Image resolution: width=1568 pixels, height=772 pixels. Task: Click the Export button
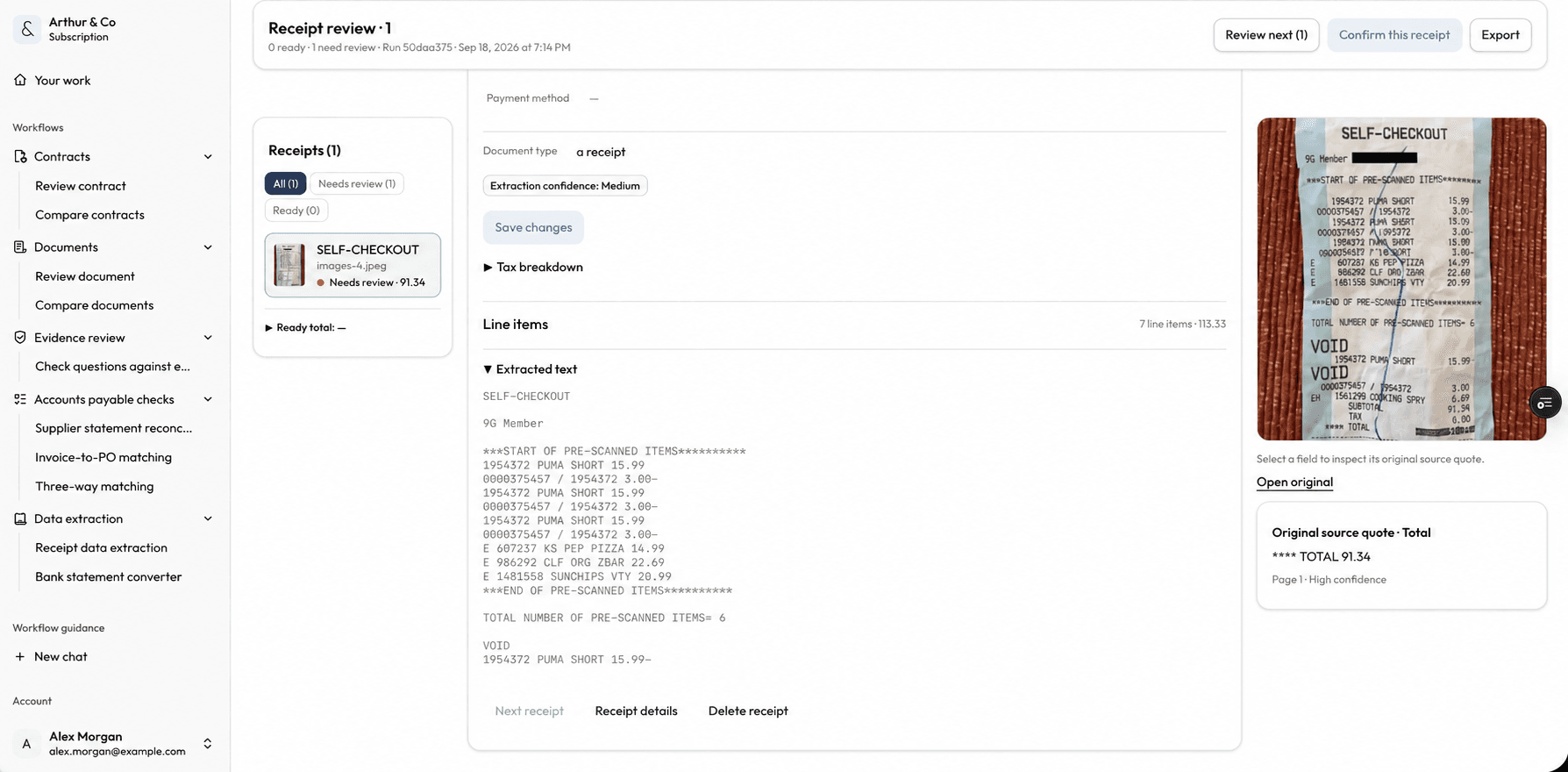tap(1500, 35)
